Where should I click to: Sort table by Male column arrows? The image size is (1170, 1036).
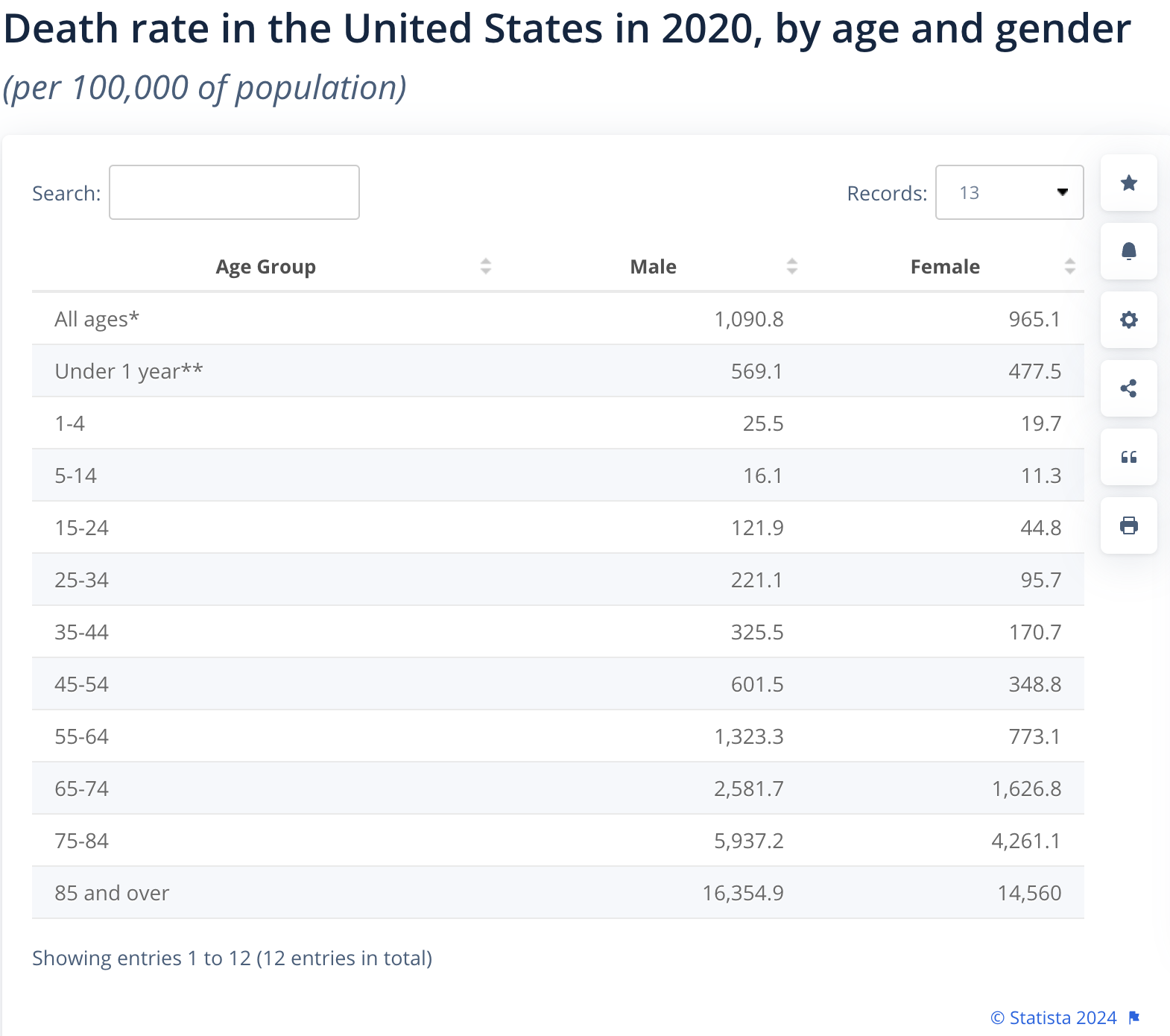[x=792, y=266]
